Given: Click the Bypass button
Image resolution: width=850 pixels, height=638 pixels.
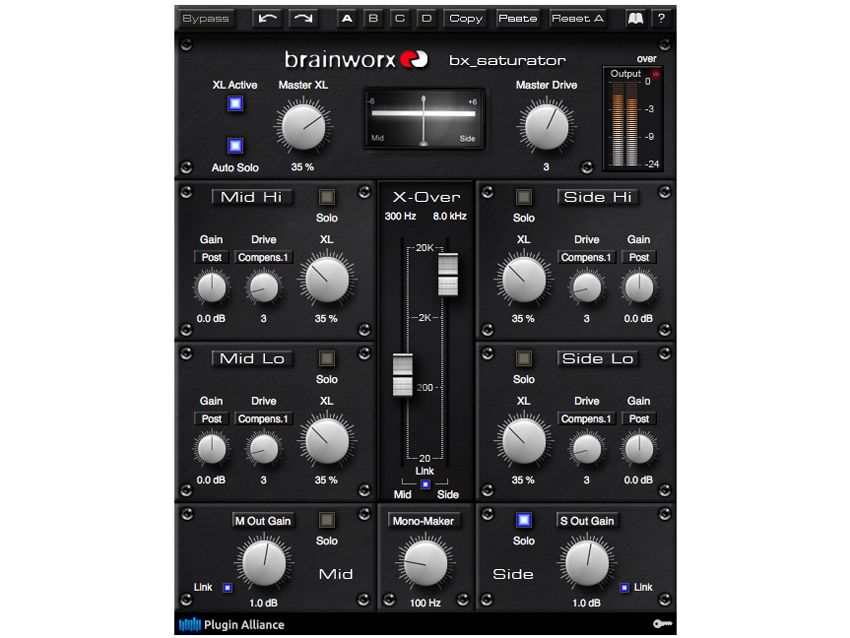Looking at the screenshot, I should pyautogui.click(x=206, y=18).
